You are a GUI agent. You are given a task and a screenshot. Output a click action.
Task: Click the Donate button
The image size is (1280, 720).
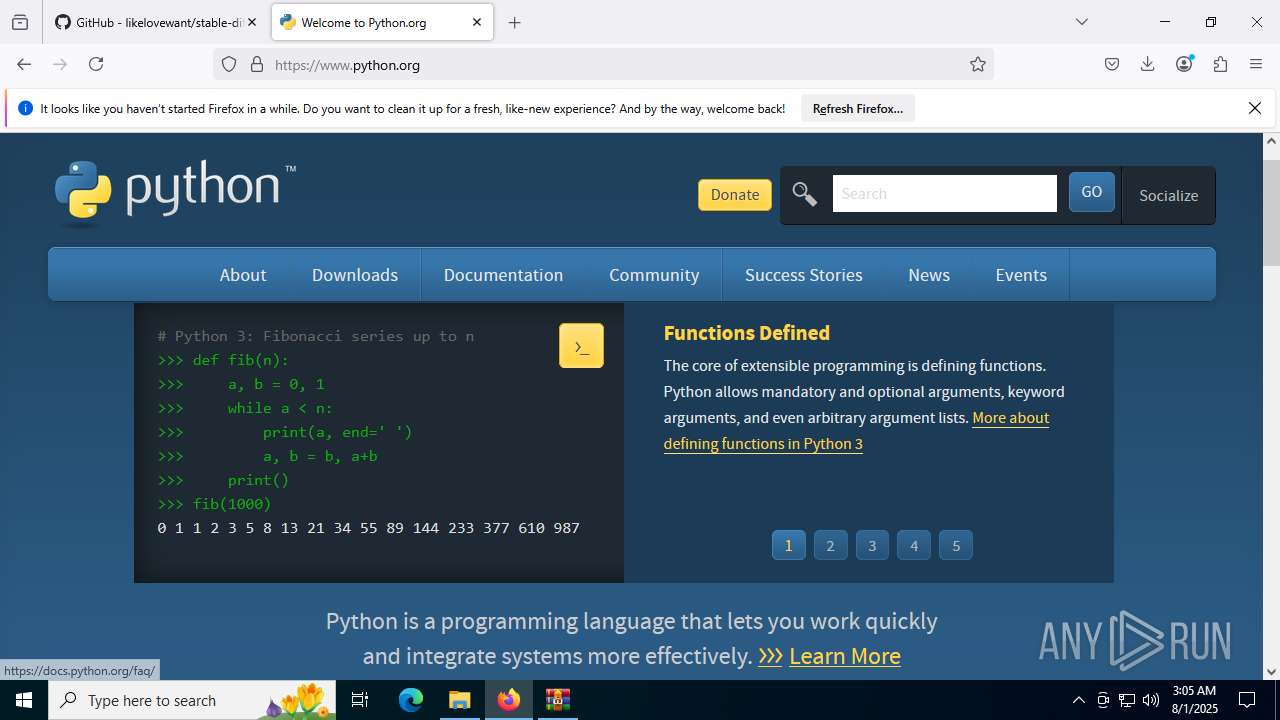735,195
